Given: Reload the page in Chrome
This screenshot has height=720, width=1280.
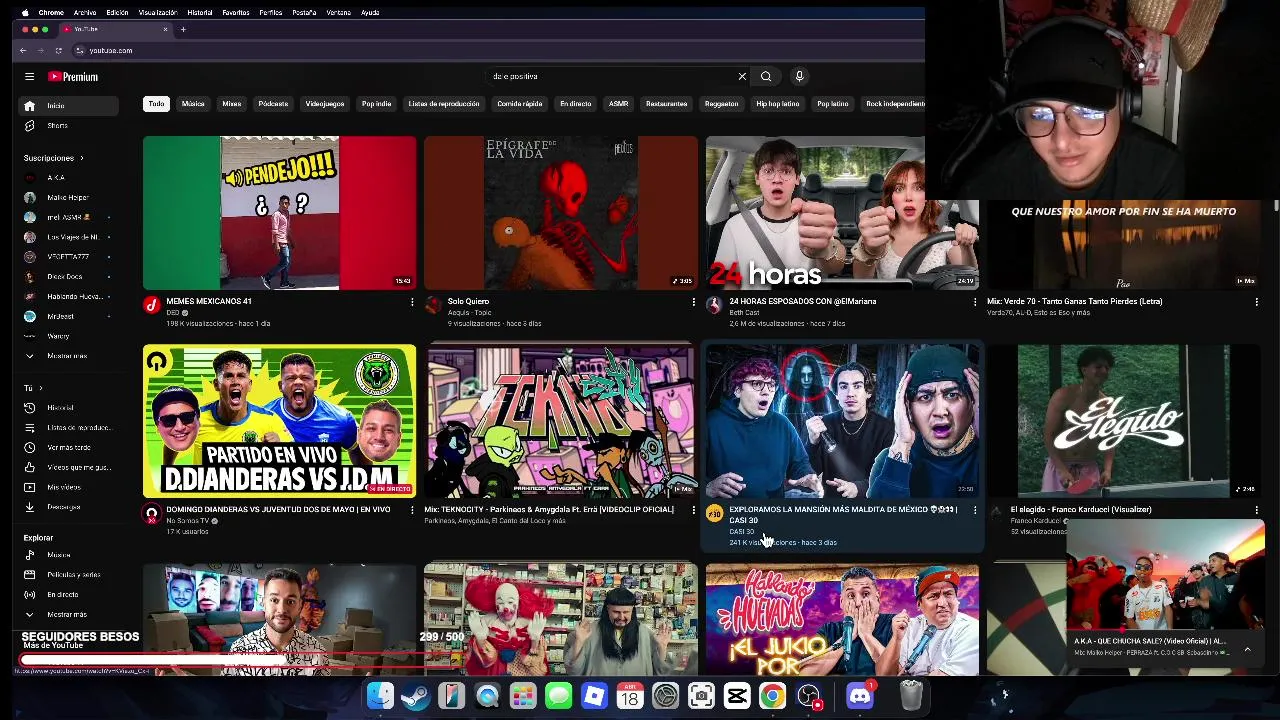Looking at the screenshot, I should click(58, 50).
